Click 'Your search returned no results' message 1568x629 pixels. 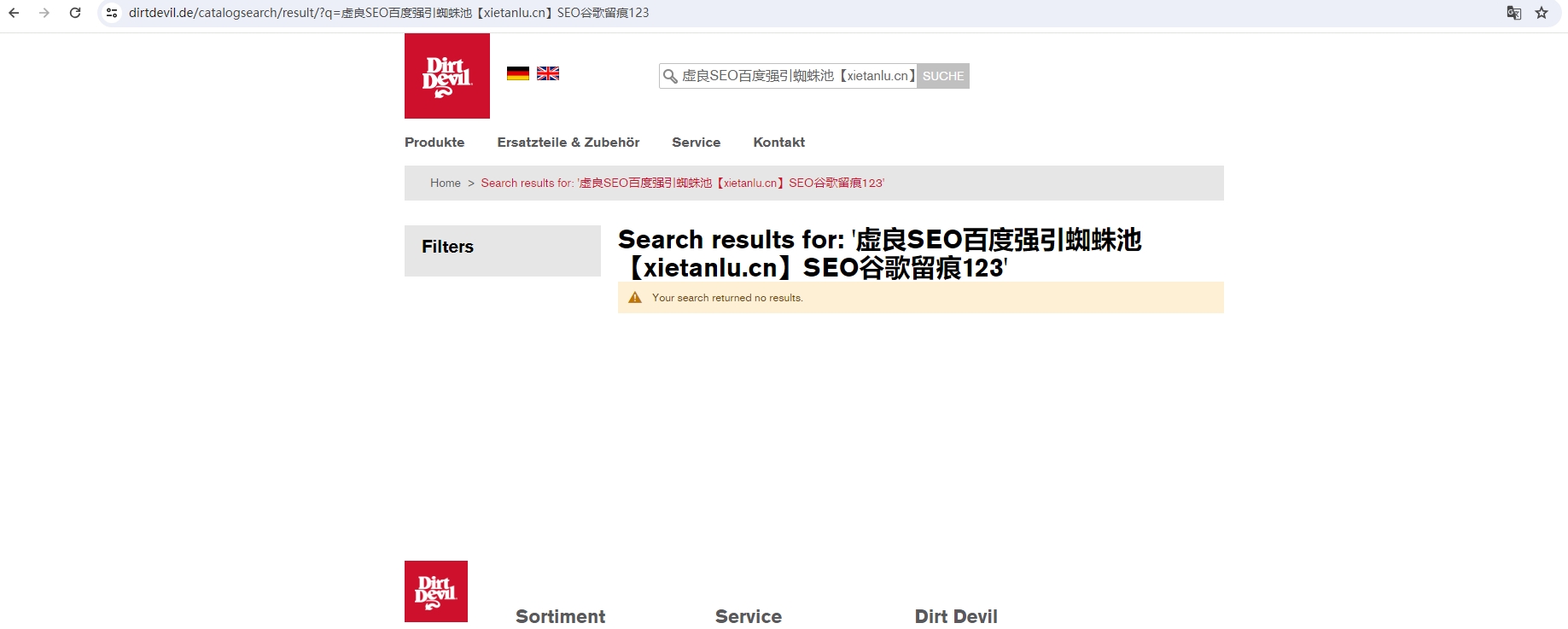coord(727,298)
